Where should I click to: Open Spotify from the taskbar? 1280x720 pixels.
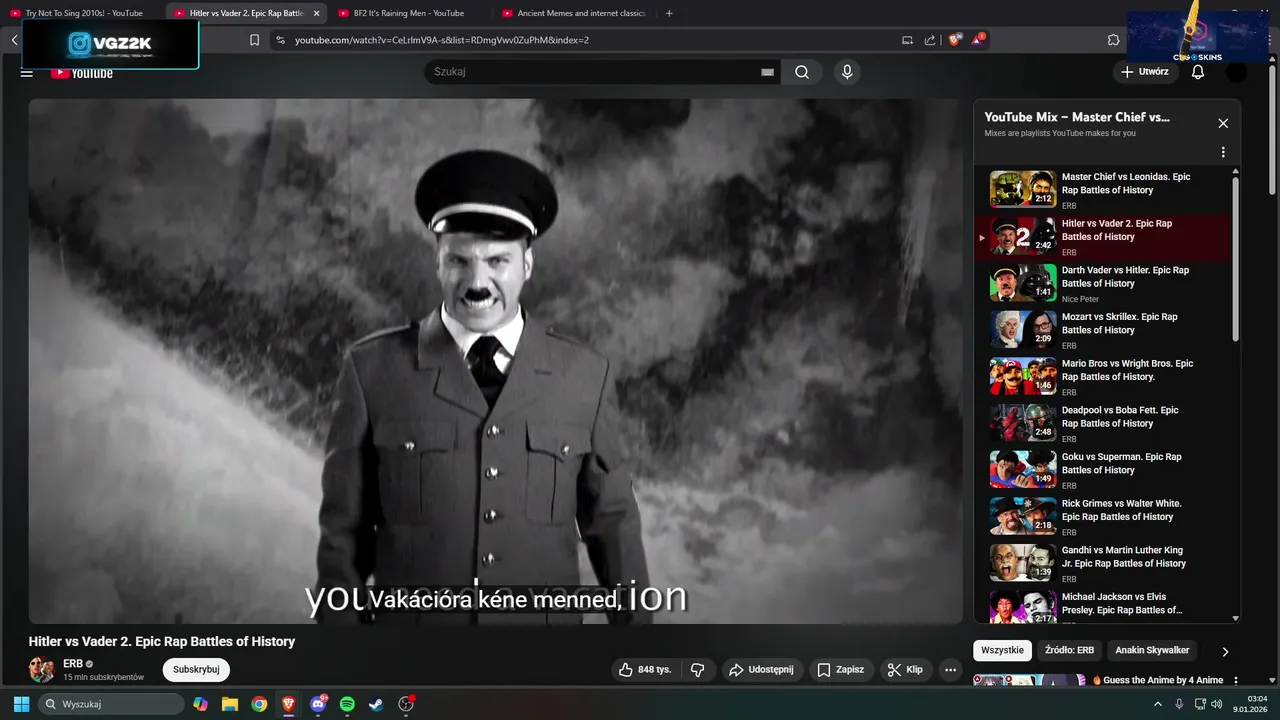click(347, 704)
